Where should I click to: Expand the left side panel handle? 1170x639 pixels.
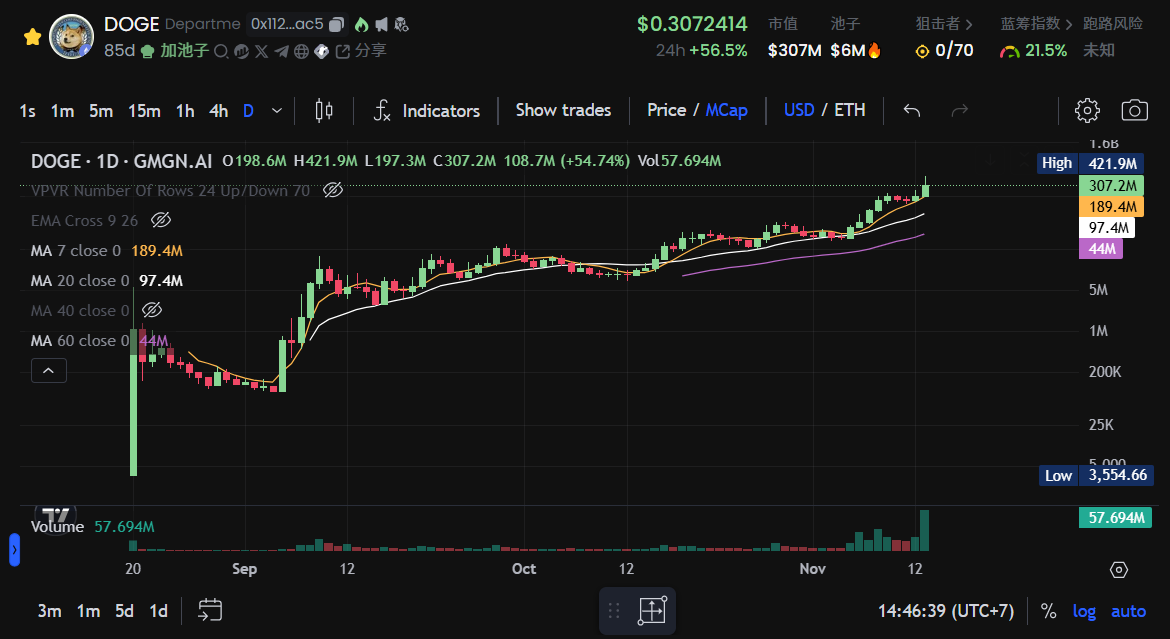point(14,550)
